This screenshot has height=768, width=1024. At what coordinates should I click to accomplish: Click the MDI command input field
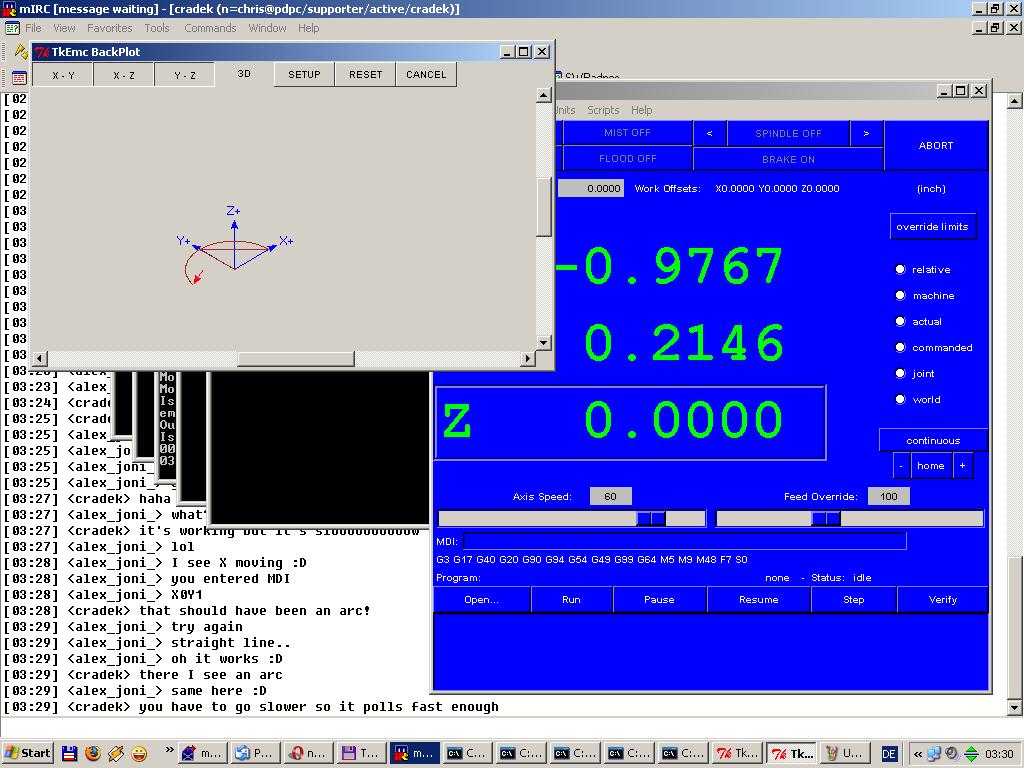tap(684, 541)
